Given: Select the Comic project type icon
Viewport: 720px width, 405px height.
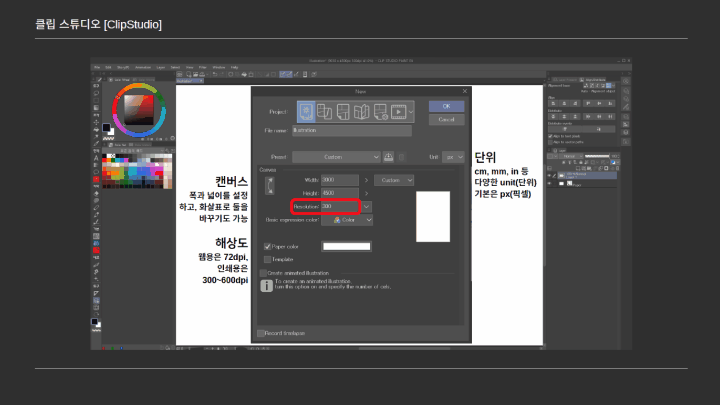Looking at the screenshot, I should click(343, 112).
